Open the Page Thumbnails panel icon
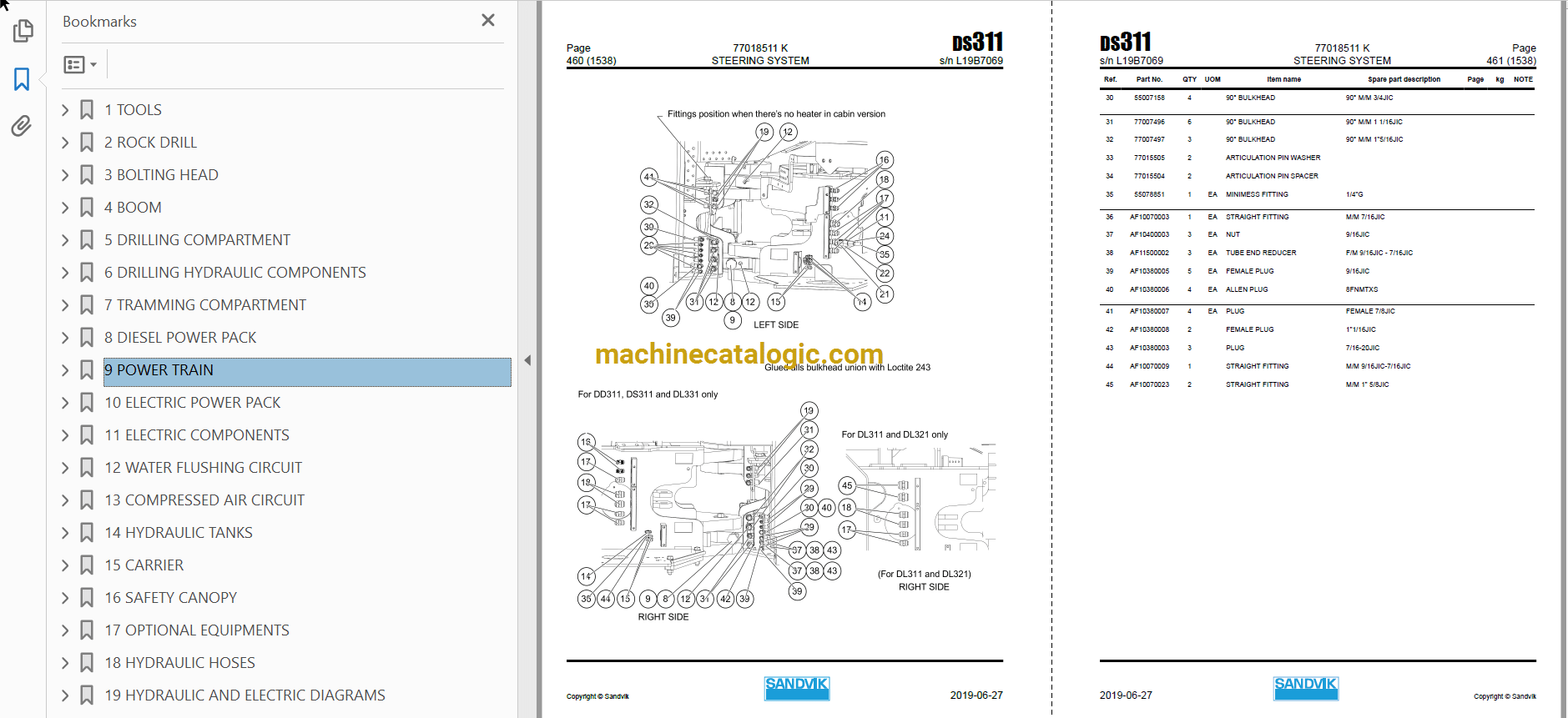 [x=23, y=31]
